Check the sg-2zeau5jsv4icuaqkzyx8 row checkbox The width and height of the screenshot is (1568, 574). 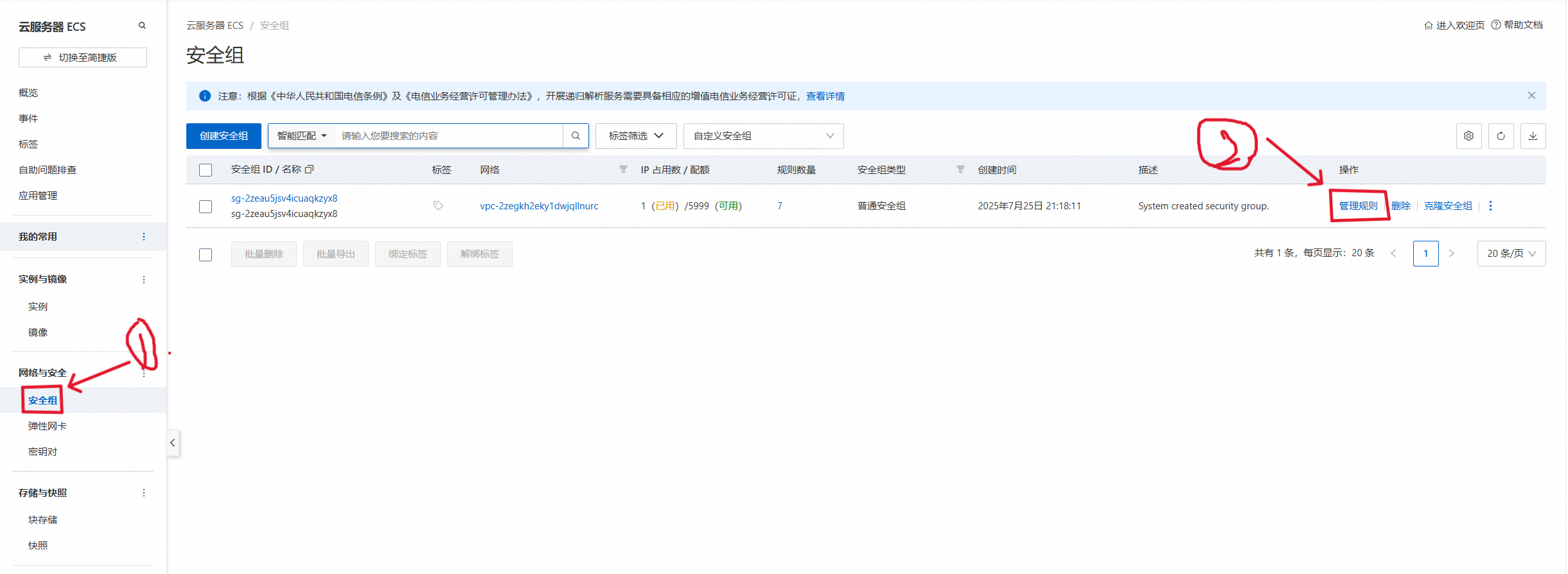(206, 207)
